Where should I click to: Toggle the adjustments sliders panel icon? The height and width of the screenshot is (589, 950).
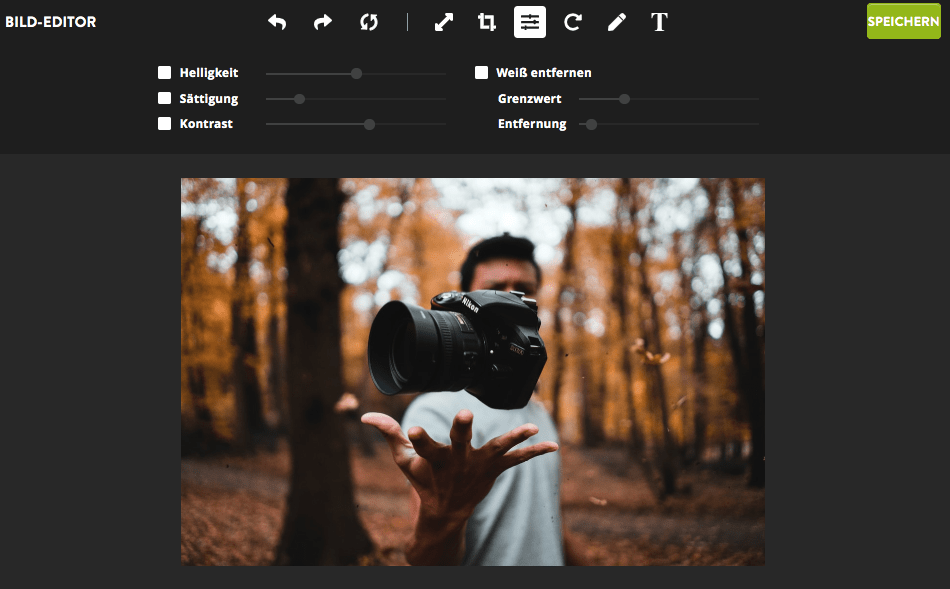click(x=530, y=22)
